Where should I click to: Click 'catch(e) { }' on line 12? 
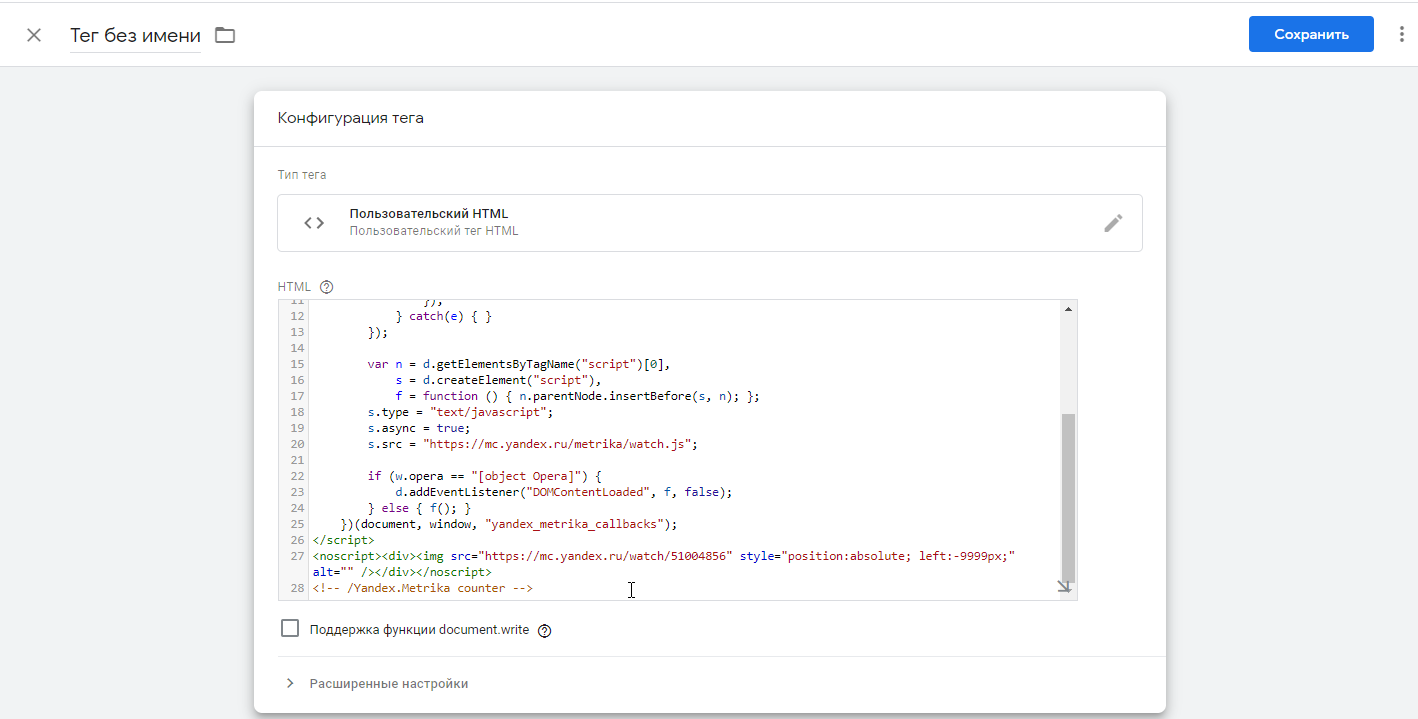coord(450,316)
